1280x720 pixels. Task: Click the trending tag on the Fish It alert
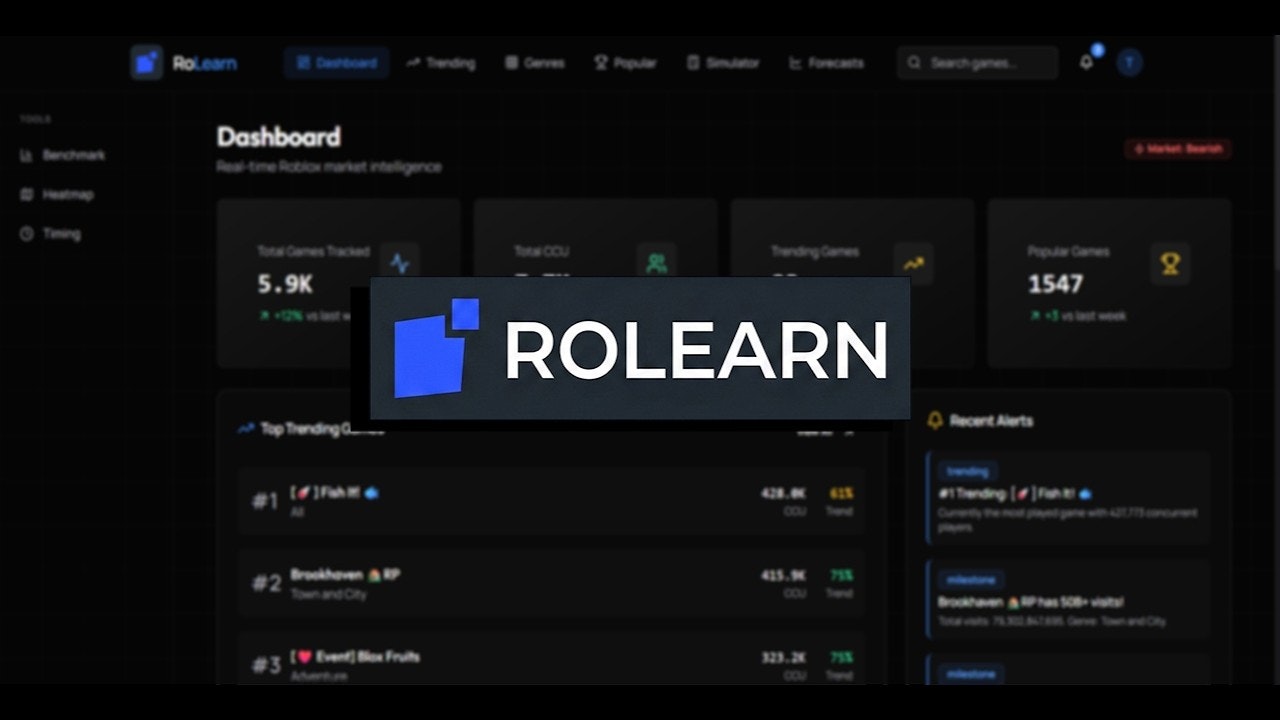tap(966, 470)
